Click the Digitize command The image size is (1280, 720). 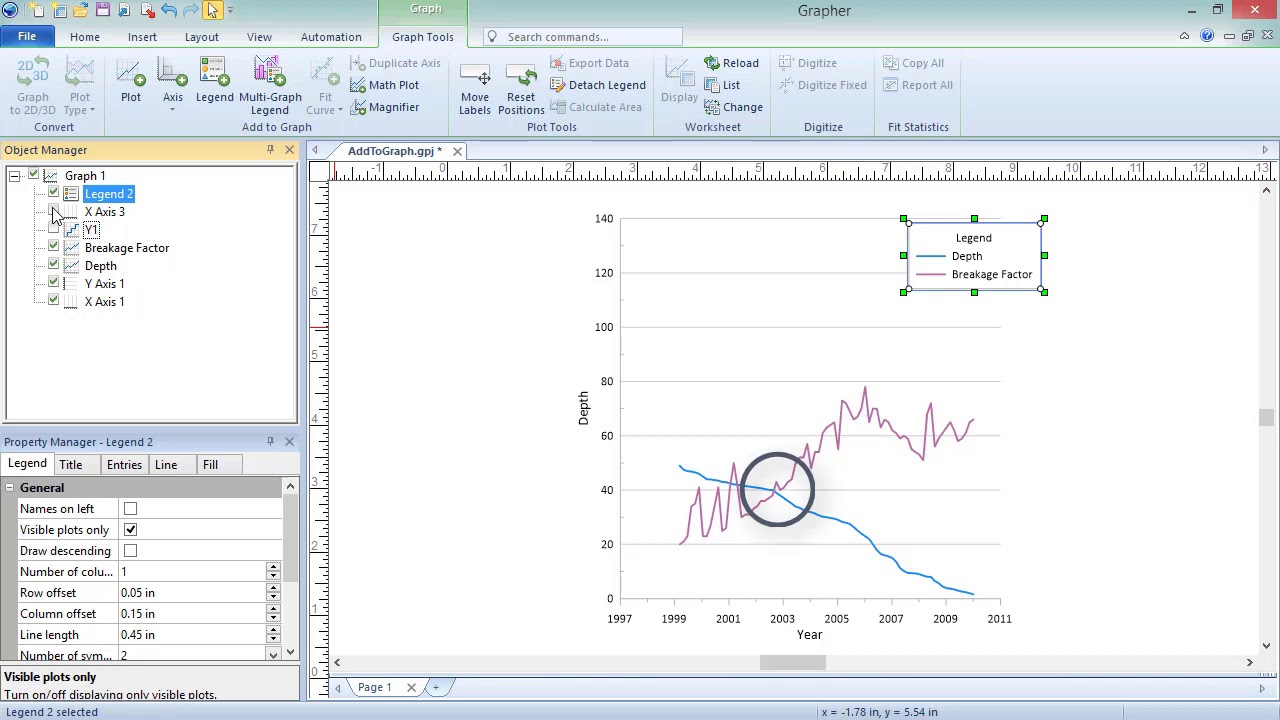coord(807,63)
